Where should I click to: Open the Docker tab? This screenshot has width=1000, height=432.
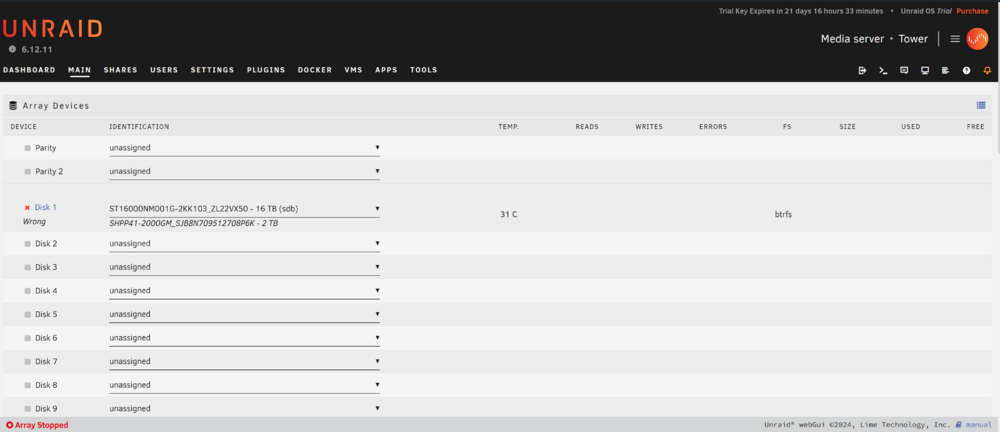[314, 70]
